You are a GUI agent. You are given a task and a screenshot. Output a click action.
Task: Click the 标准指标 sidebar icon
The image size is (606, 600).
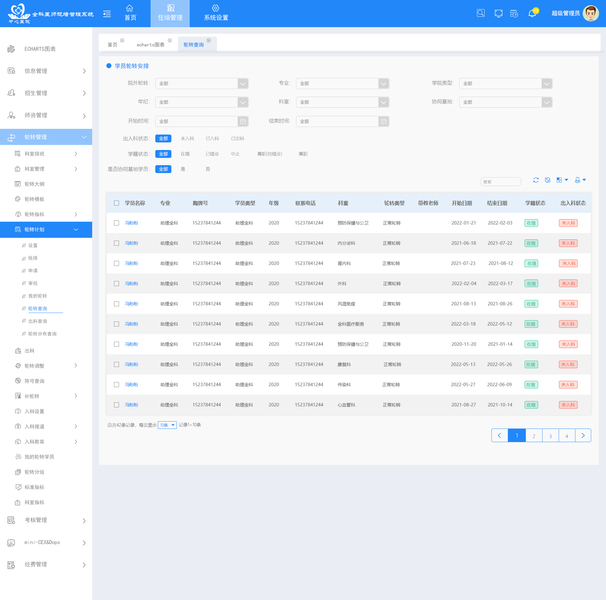[18, 487]
